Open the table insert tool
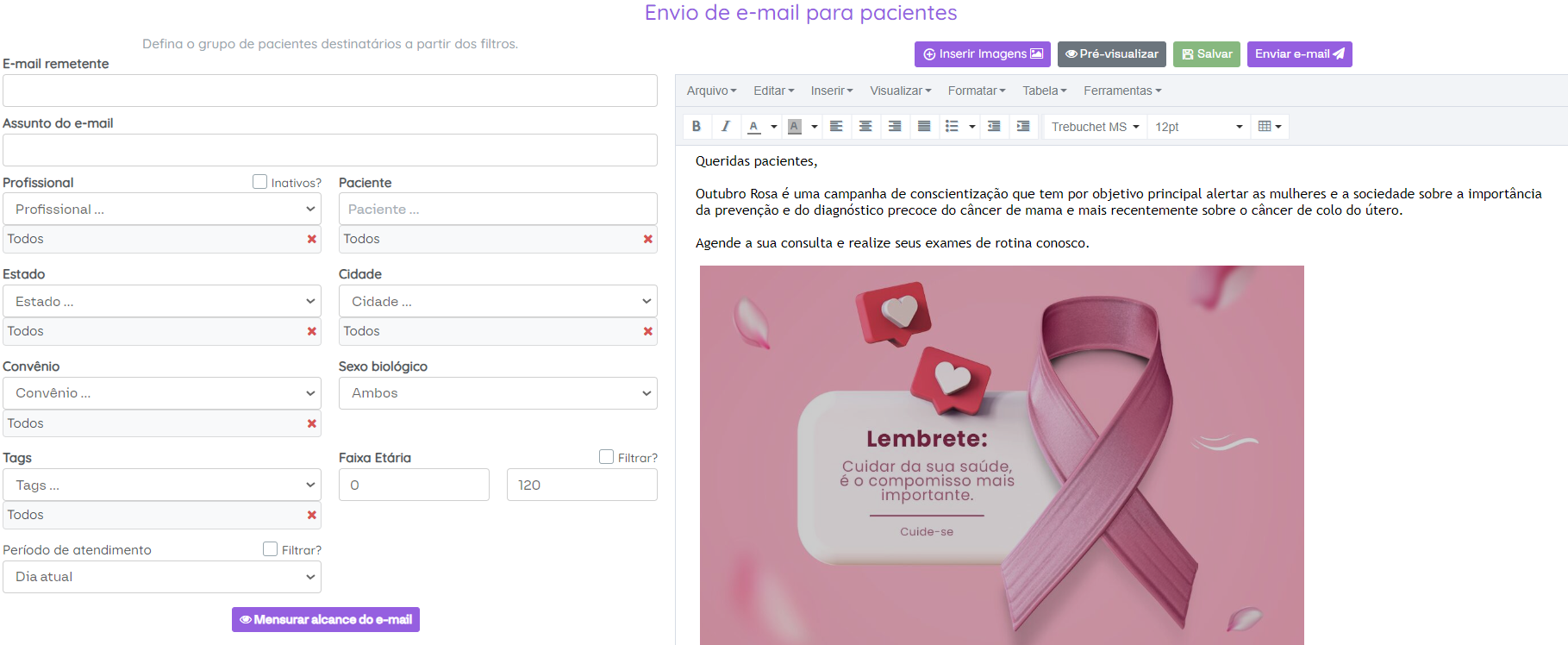This screenshot has height=645, width=1568. coord(1269,127)
